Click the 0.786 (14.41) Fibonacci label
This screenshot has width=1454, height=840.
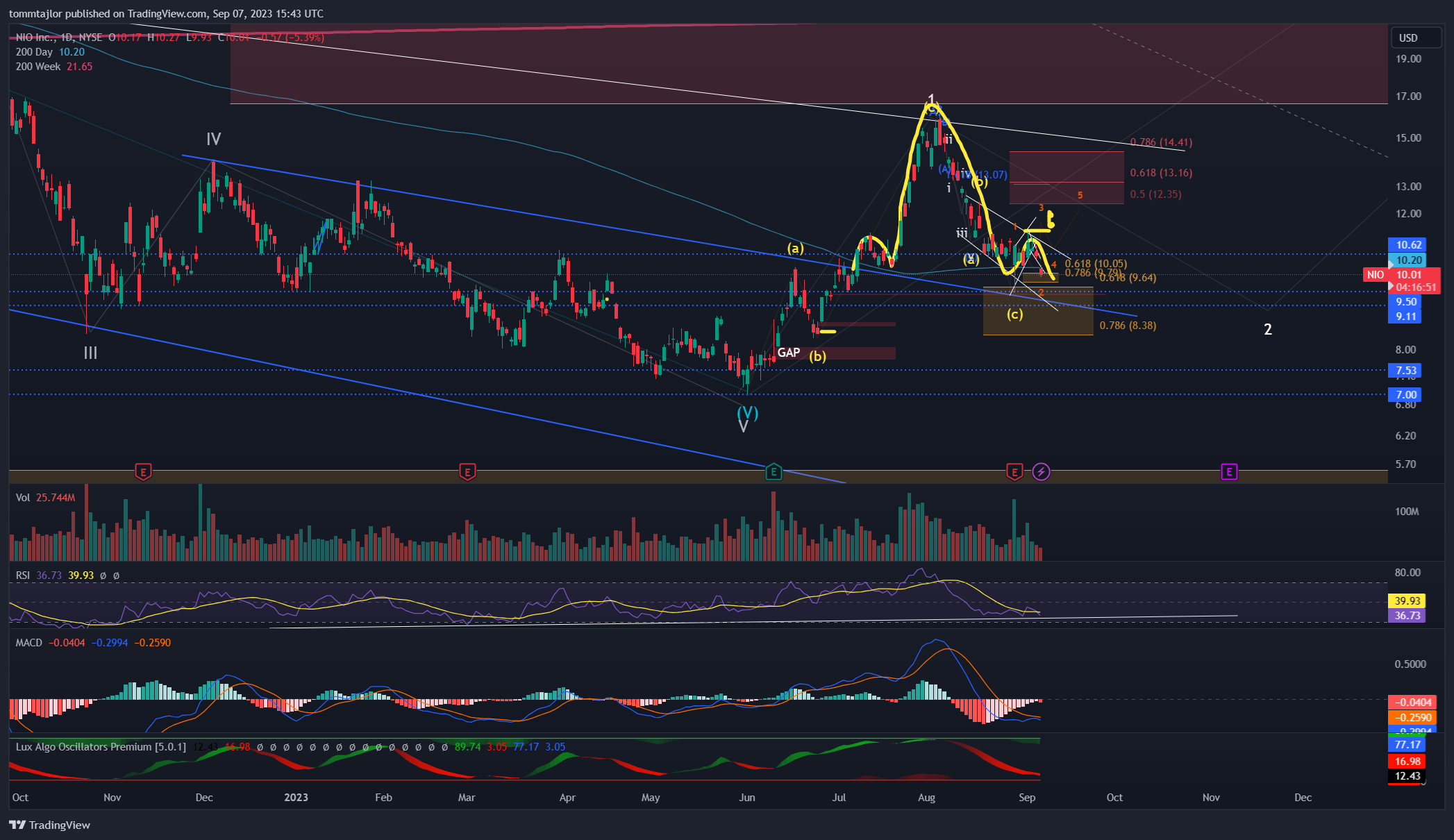point(1161,142)
